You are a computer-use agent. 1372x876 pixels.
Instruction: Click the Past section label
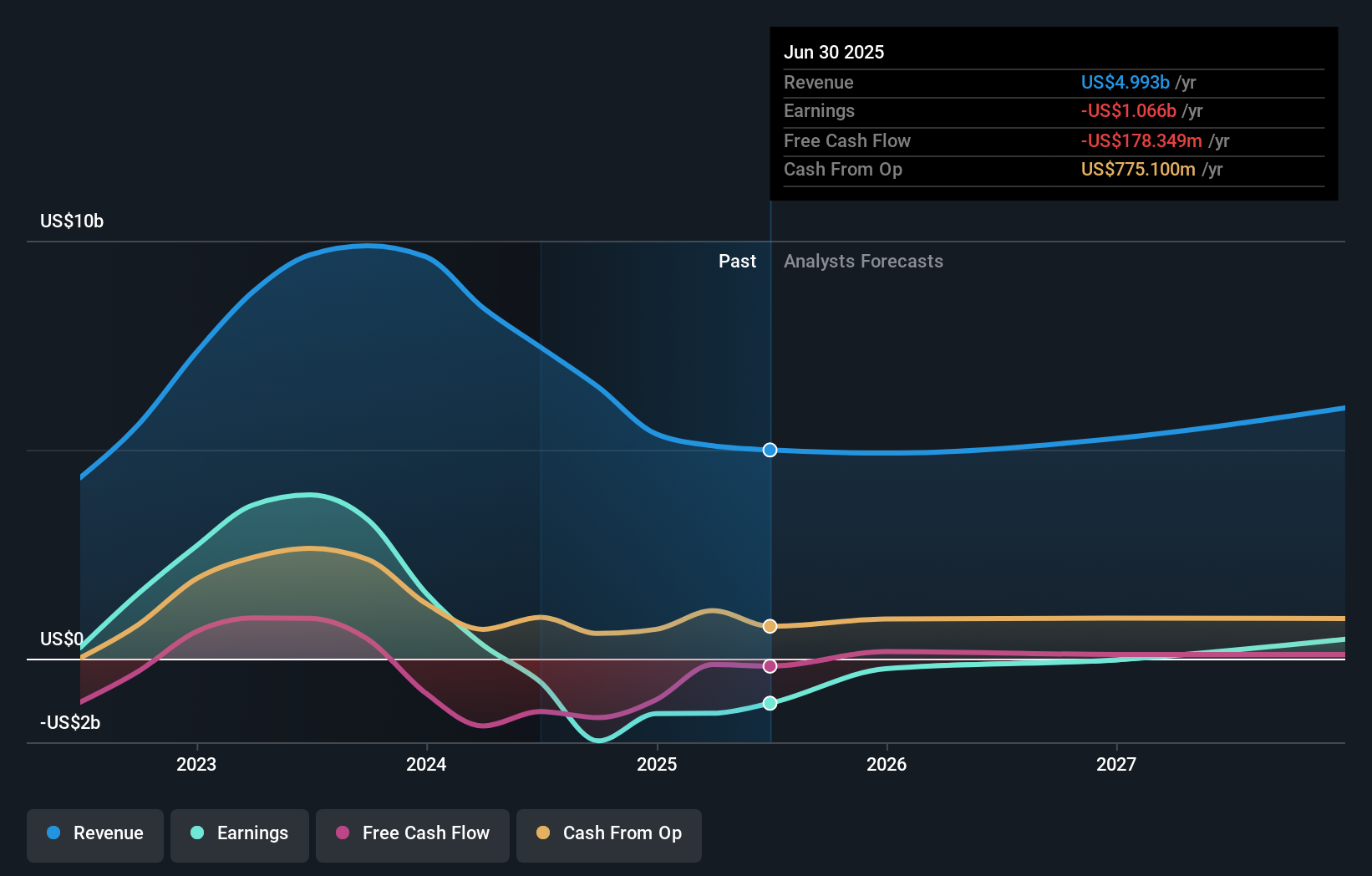click(x=737, y=262)
